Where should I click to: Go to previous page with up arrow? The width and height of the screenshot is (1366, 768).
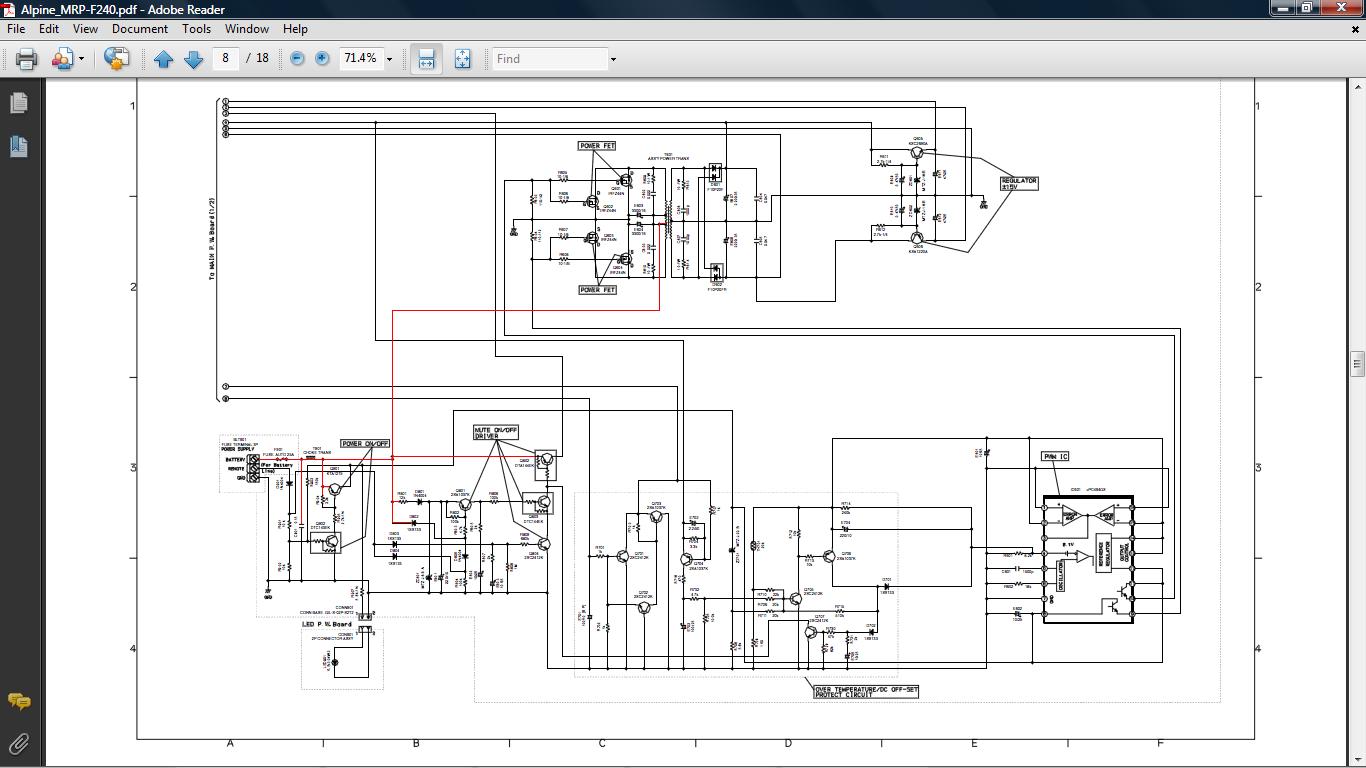click(164, 59)
